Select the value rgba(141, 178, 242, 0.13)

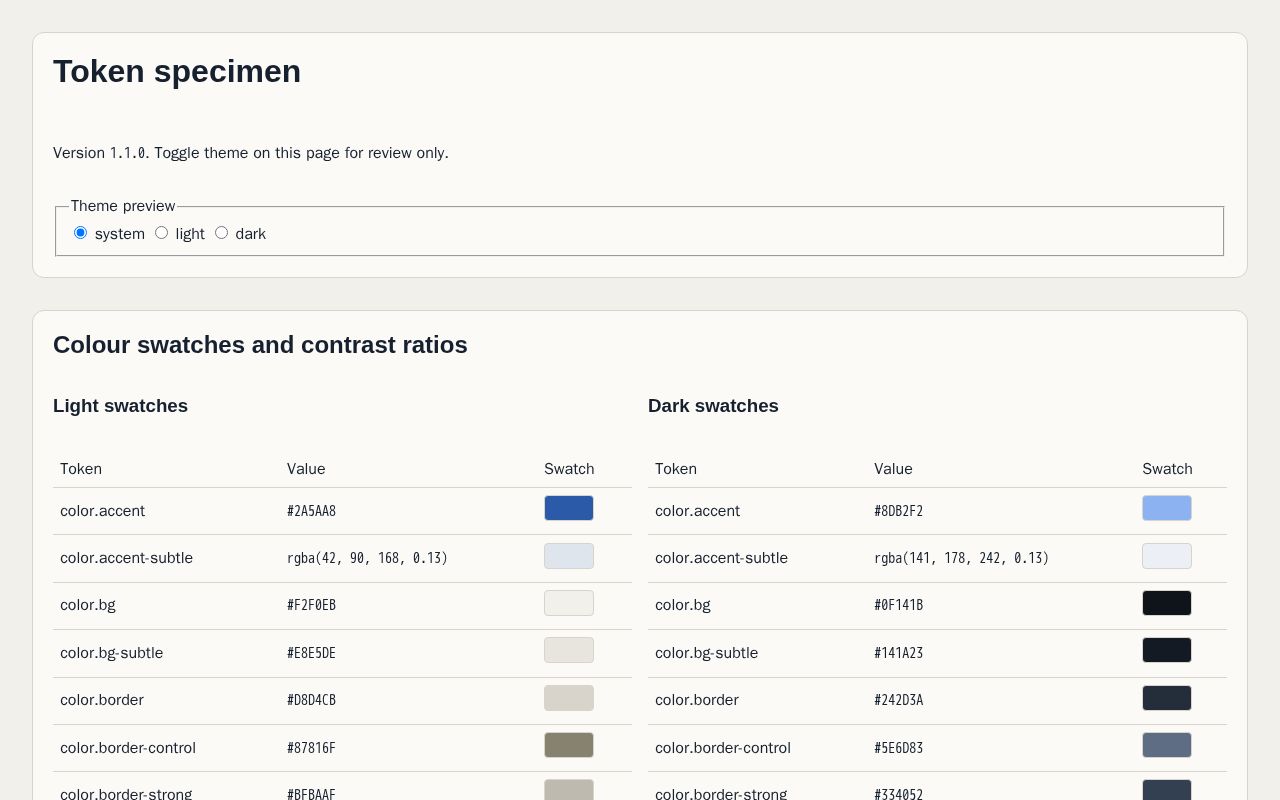point(961,558)
